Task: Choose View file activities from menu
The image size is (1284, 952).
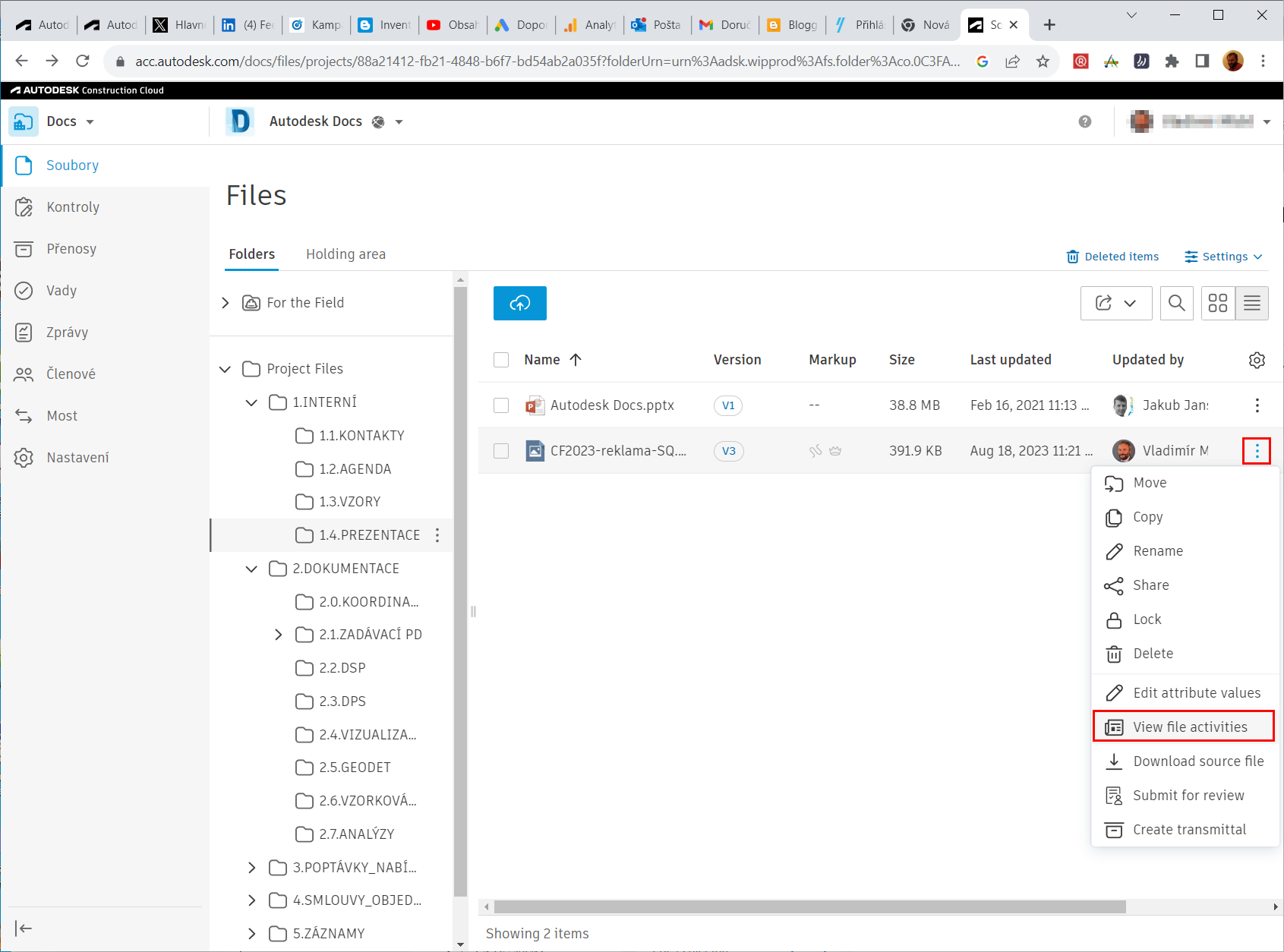Action: (1189, 727)
